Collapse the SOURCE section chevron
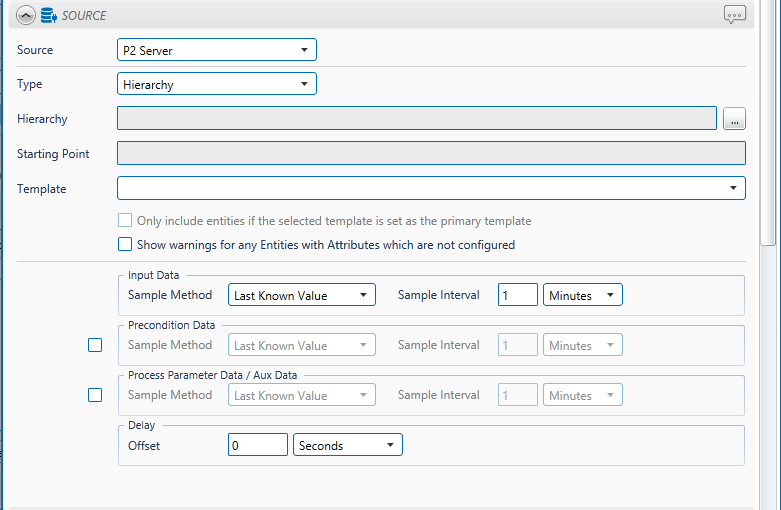Image resolution: width=781 pixels, height=510 pixels. coord(25,15)
